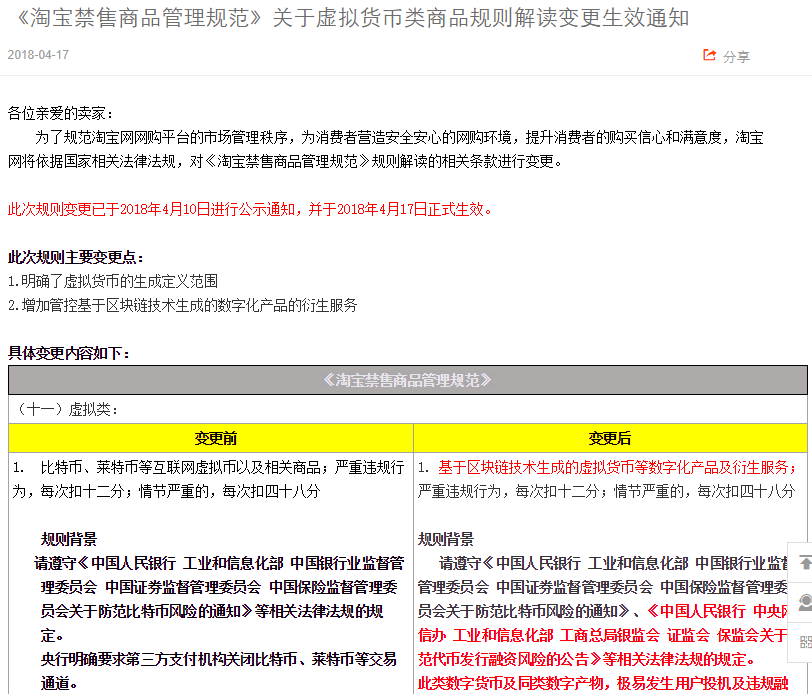This screenshot has width=812, height=694.
Task: Click the 分享 share label
Action: [x=736, y=56]
